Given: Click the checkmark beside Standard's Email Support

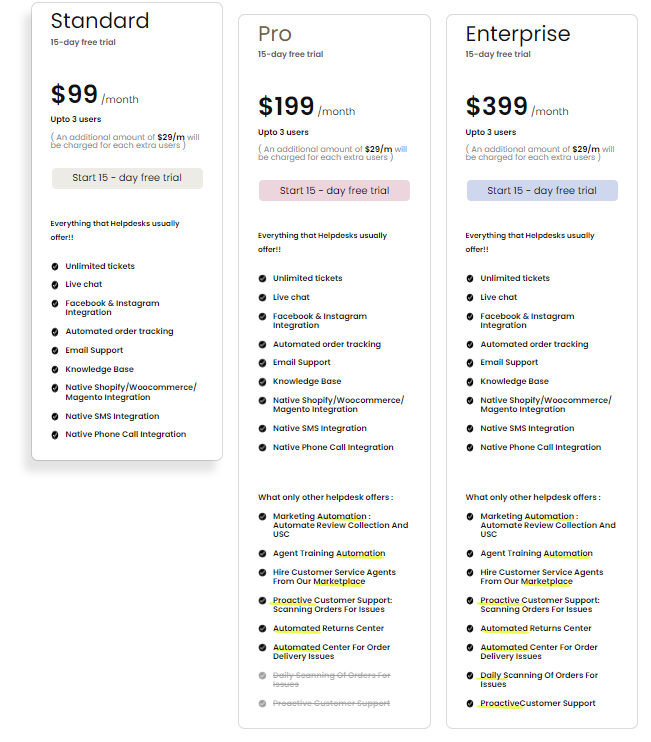Looking at the screenshot, I should click(x=55, y=351).
